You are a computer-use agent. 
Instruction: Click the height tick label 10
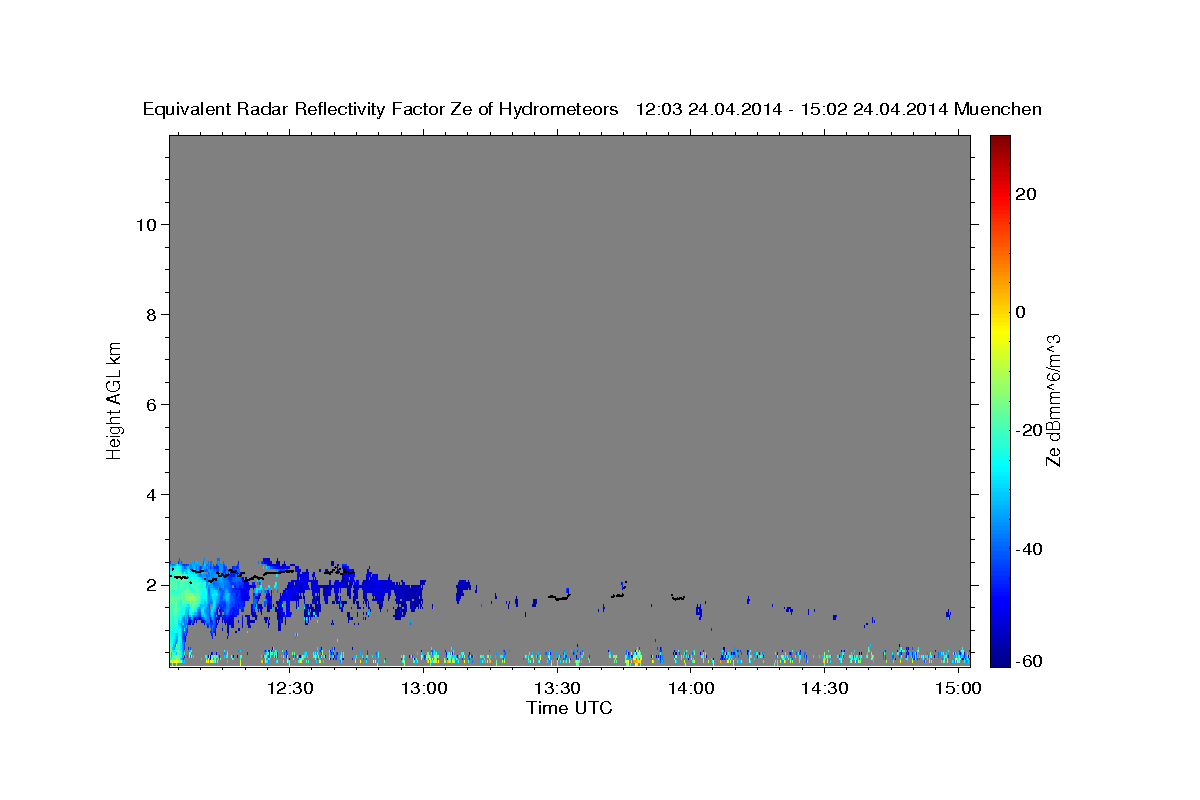pyautogui.click(x=146, y=224)
